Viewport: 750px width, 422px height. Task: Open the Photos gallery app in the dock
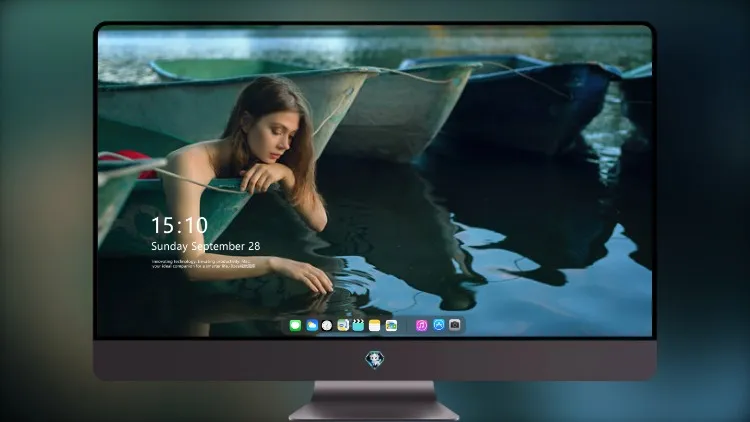(391, 326)
